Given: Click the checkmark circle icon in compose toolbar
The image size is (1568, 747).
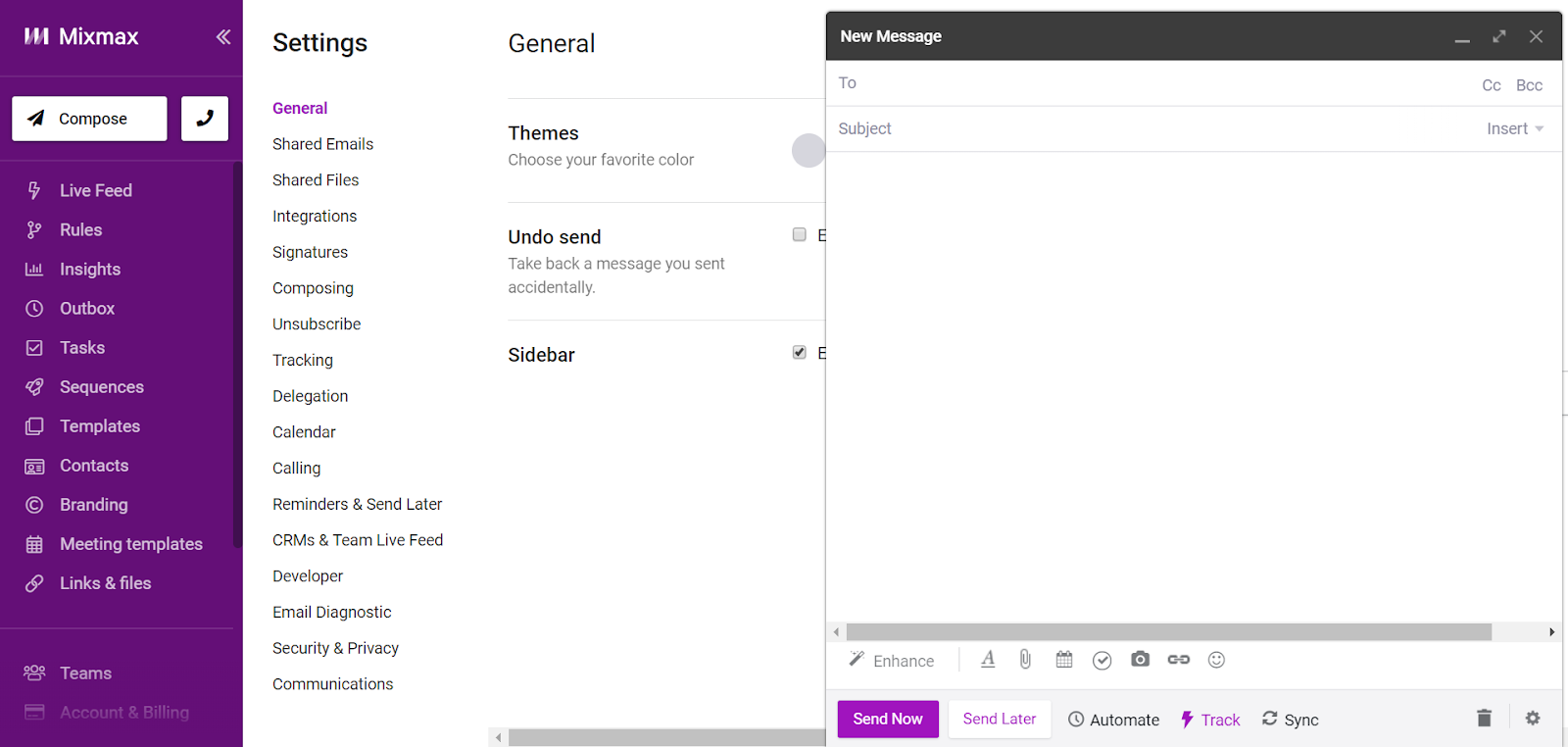Looking at the screenshot, I should (1102, 660).
